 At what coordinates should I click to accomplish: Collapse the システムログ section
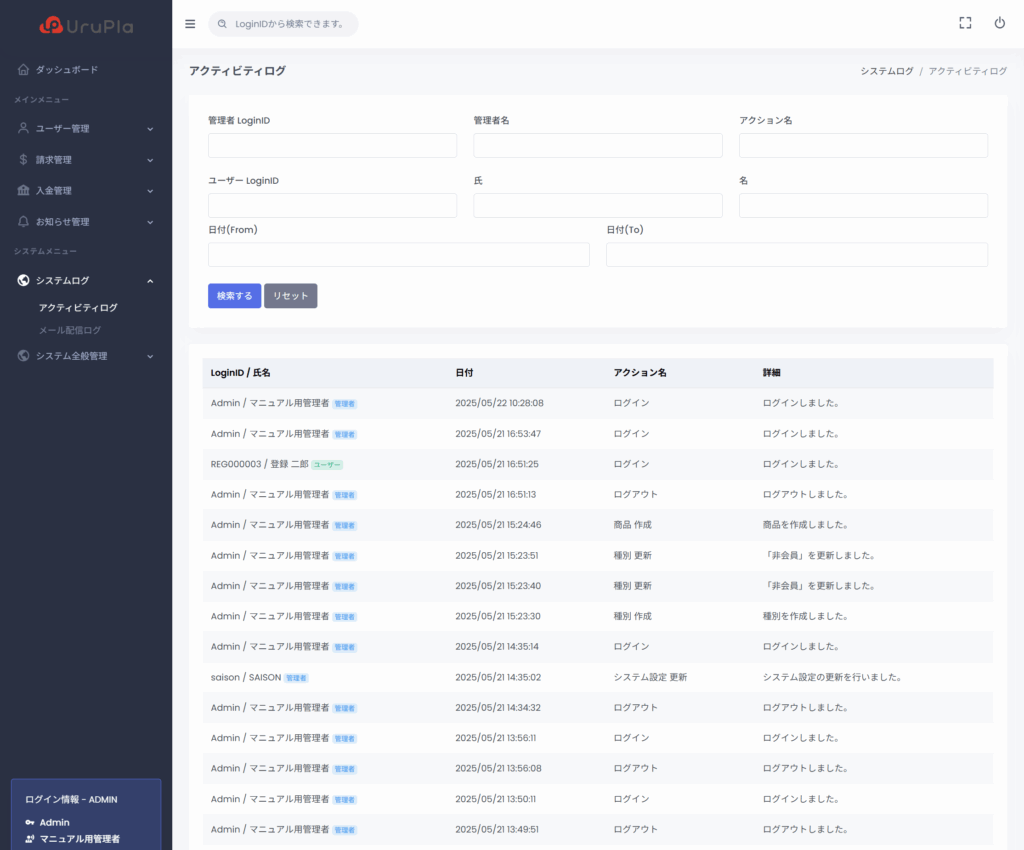click(150, 281)
